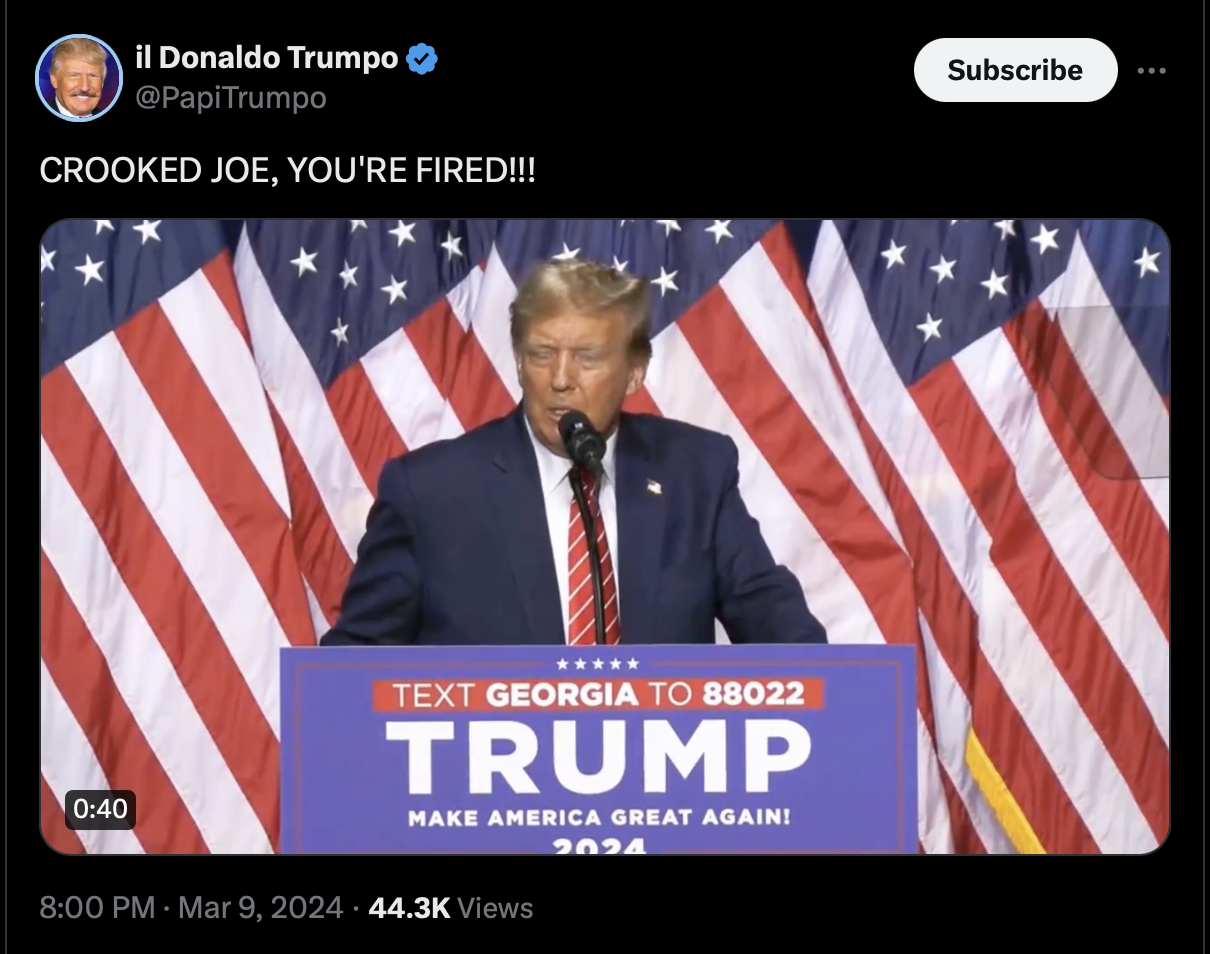
Task: Click the blue verified checkmark badge
Action: 422,59
